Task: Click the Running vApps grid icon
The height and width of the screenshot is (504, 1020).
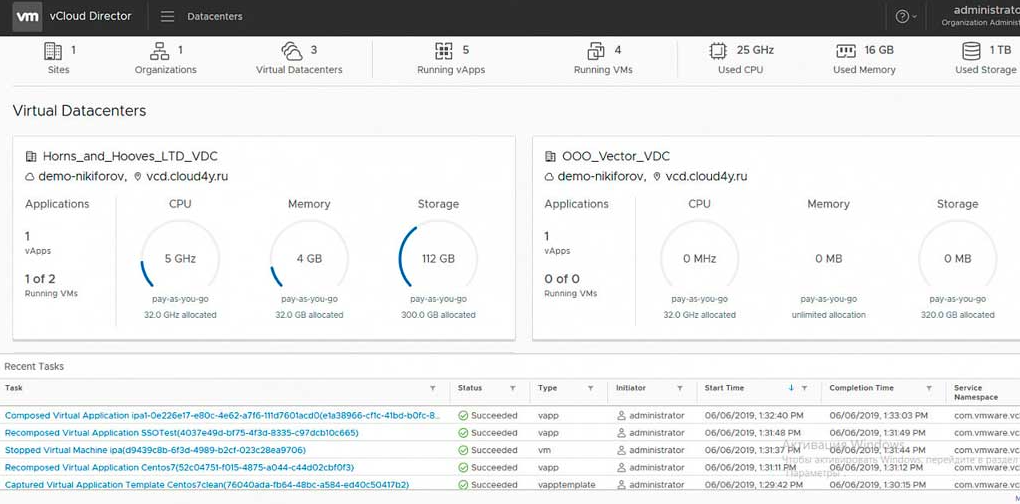Action: pos(444,51)
